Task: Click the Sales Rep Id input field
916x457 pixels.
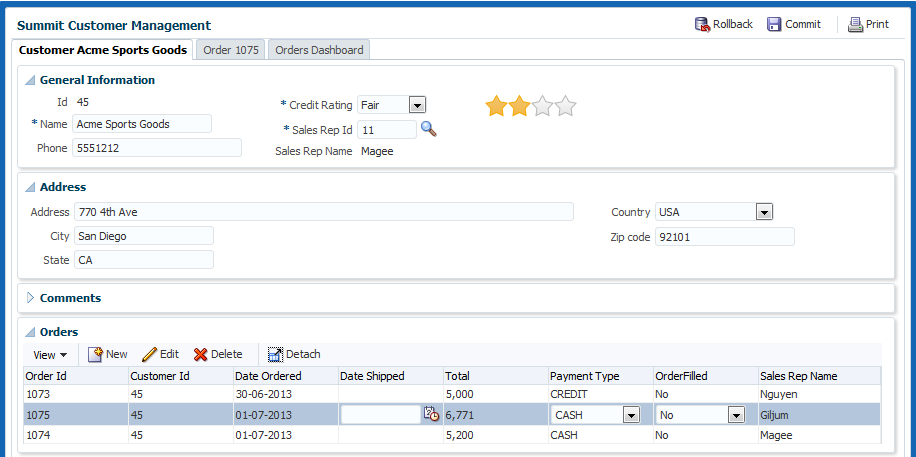Action: point(387,129)
